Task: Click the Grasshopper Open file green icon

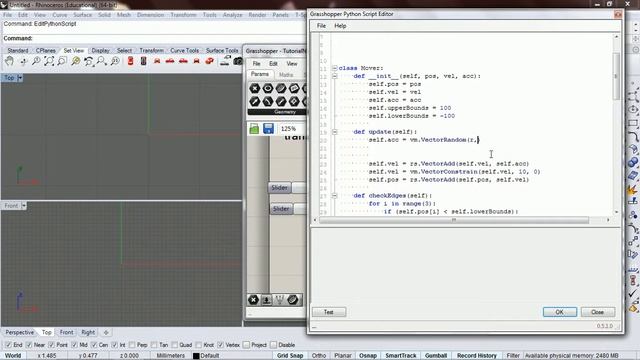Action: (x=254, y=129)
